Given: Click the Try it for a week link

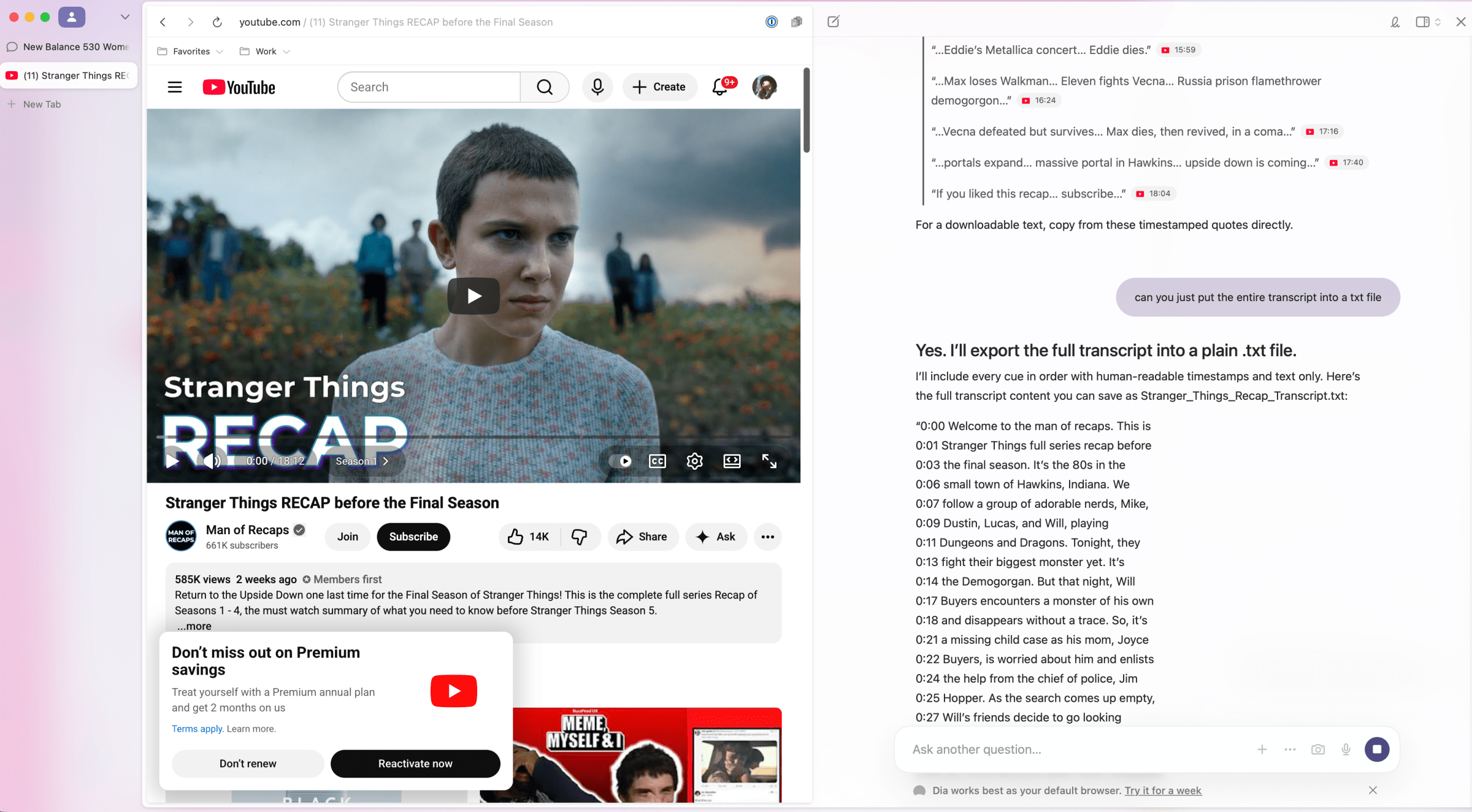Looking at the screenshot, I should (x=1162, y=791).
